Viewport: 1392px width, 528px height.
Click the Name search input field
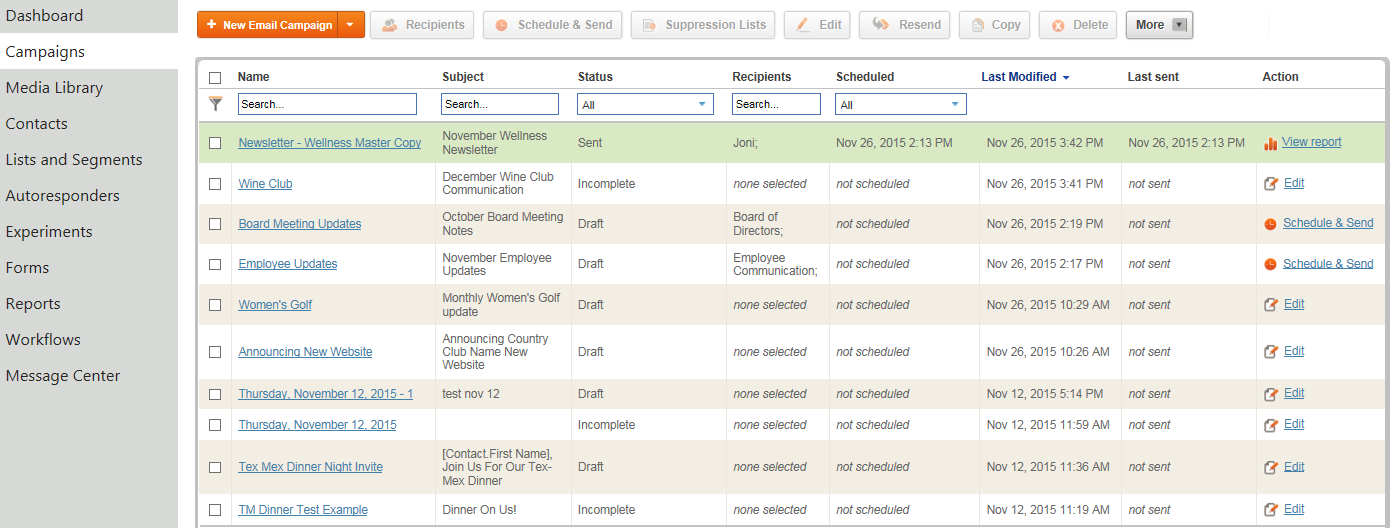[x=327, y=104]
